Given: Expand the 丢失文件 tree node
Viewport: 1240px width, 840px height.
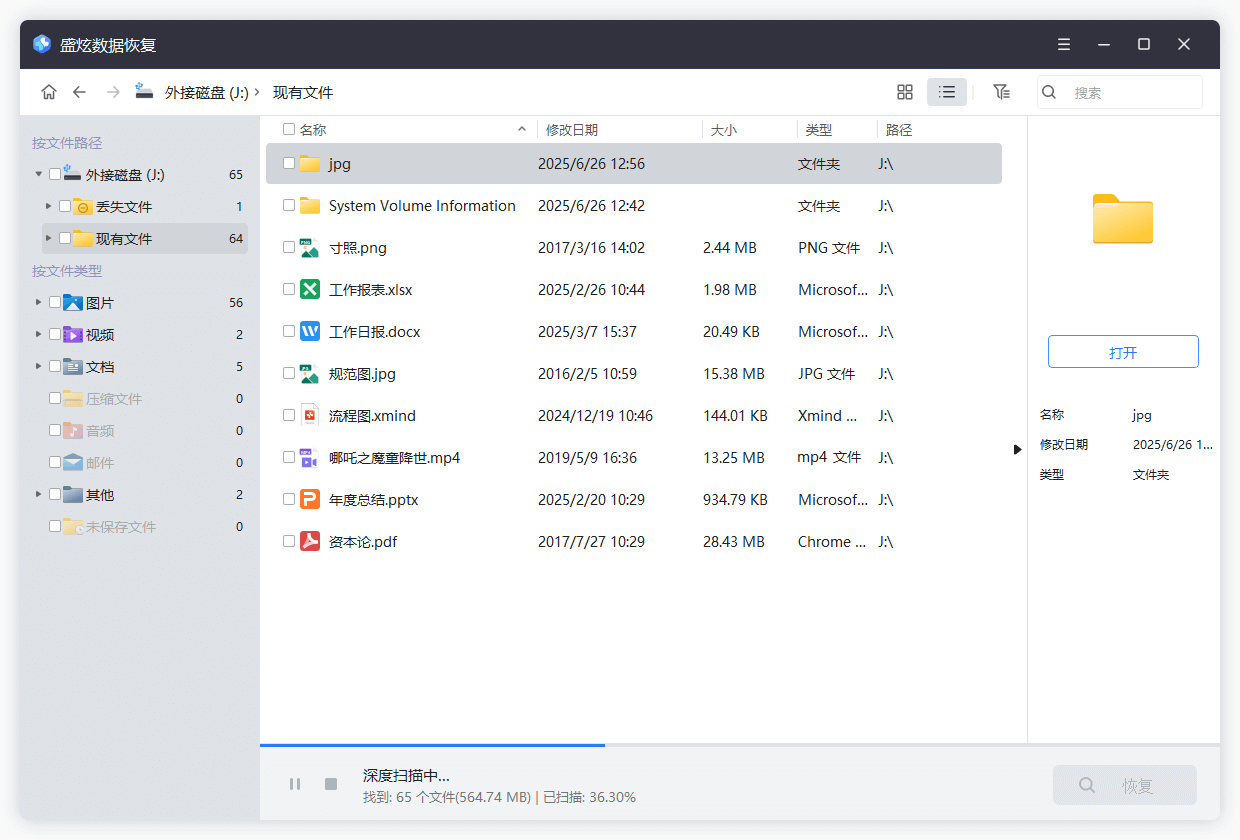Looking at the screenshot, I should [47, 205].
